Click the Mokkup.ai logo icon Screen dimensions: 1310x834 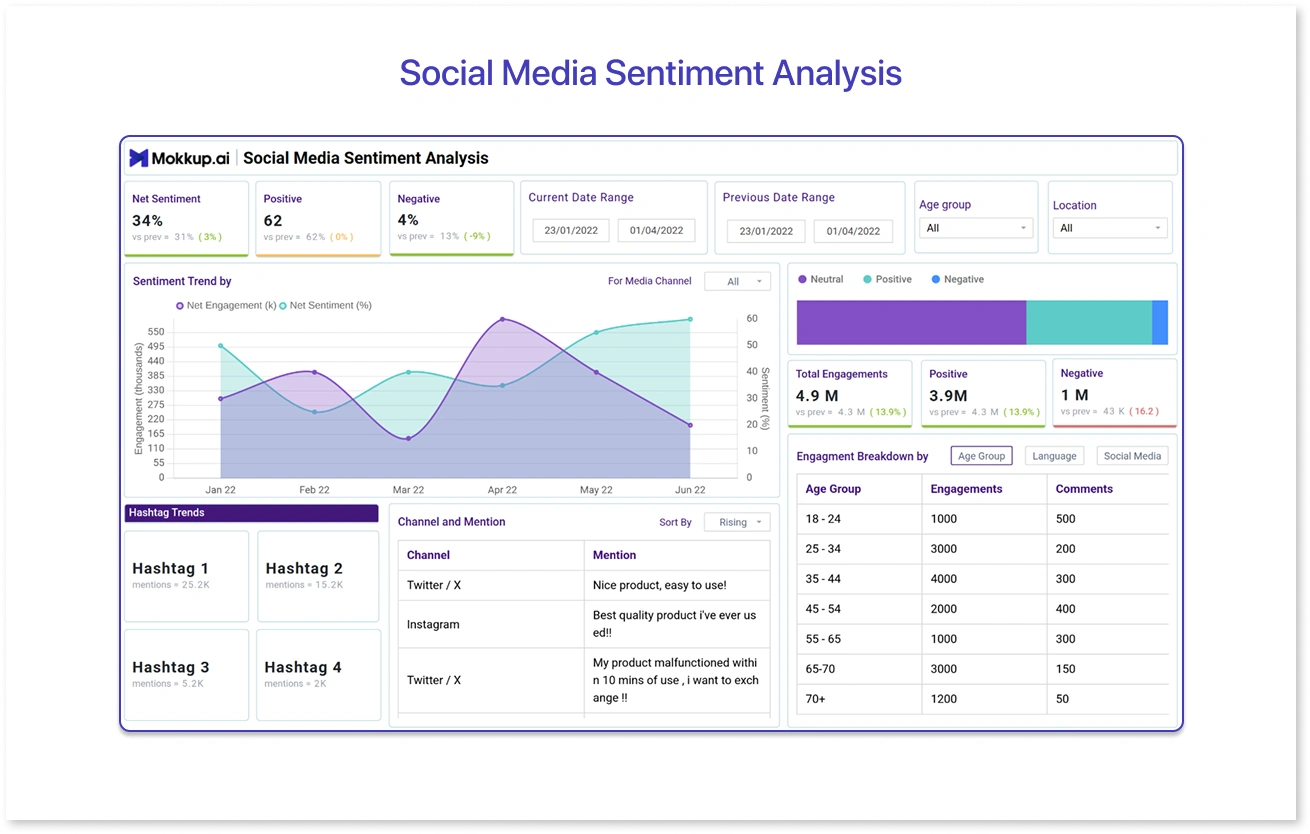(139, 158)
